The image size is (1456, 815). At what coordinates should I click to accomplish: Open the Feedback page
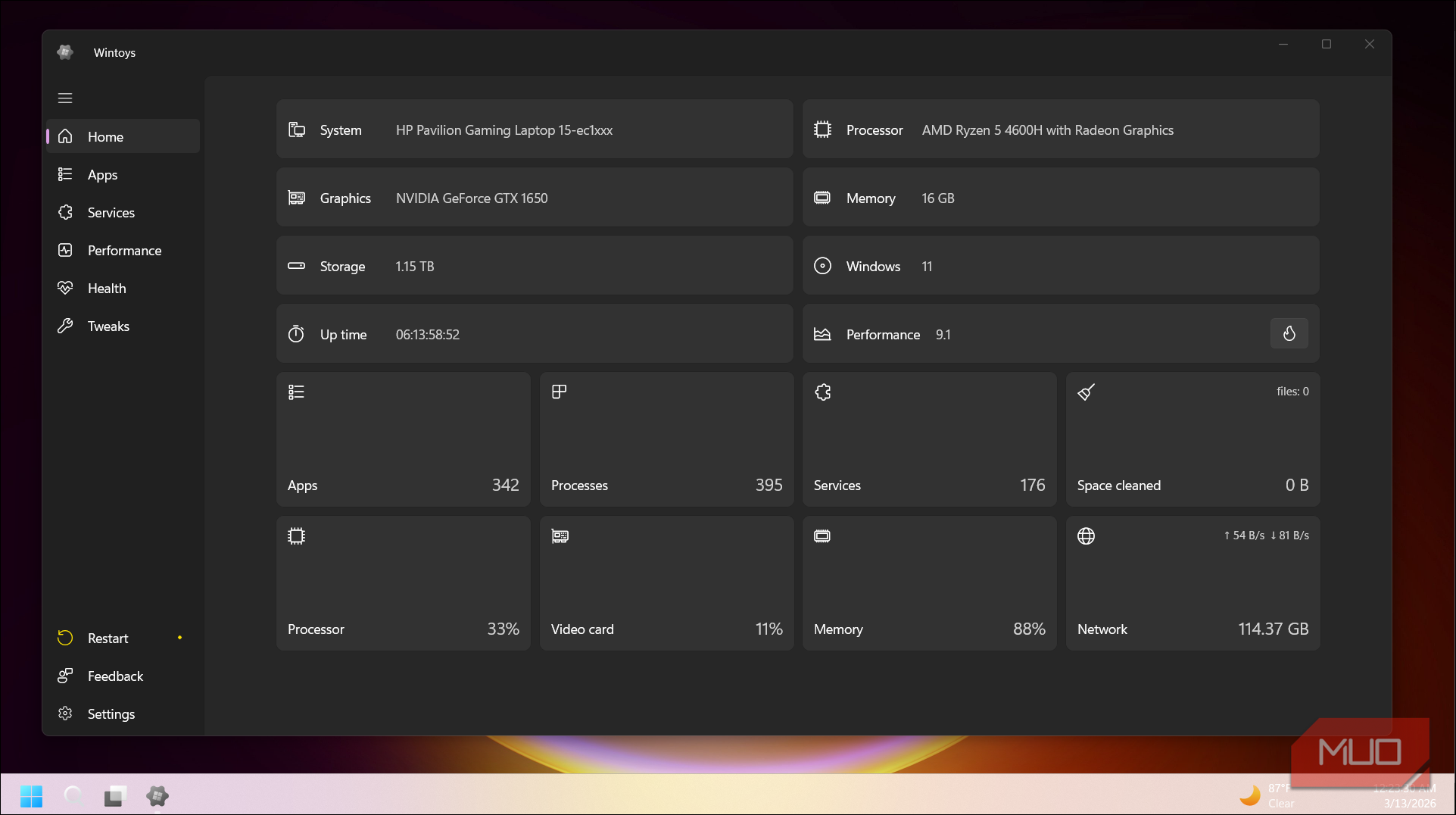[123, 676]
